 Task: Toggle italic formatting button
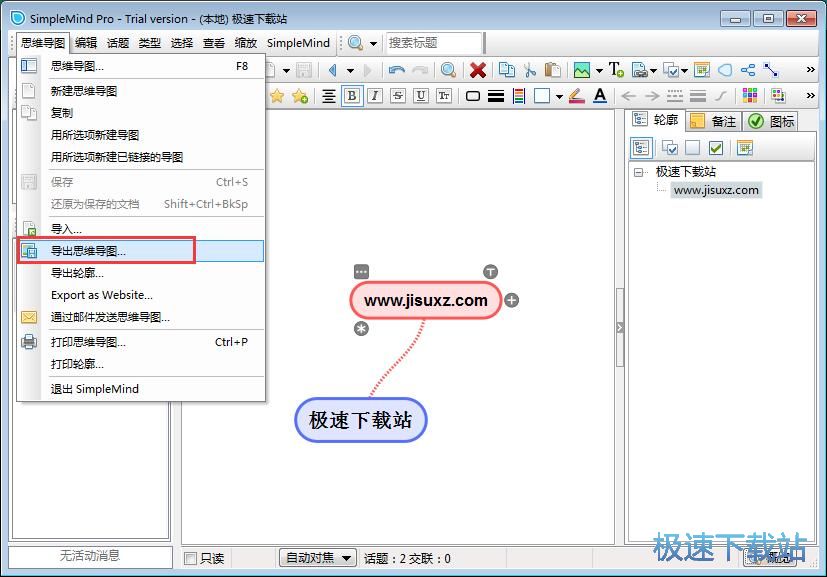point(374,96)
